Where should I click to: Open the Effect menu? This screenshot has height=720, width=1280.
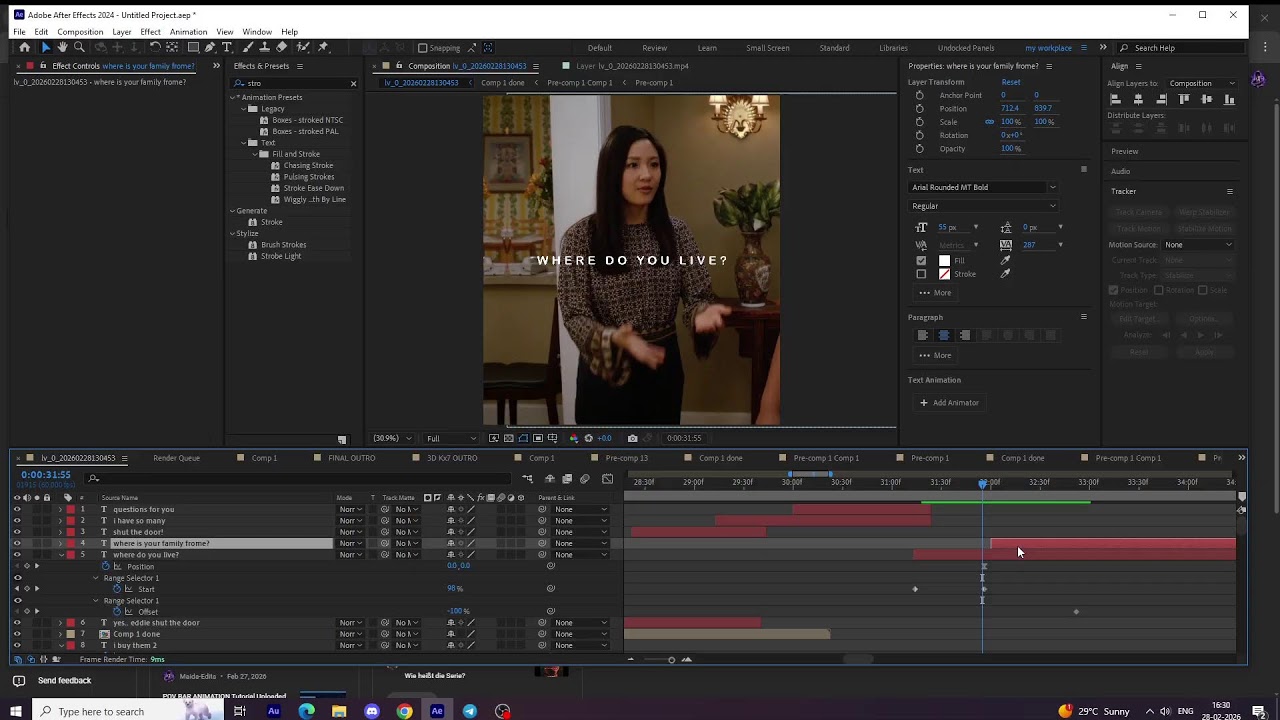click(x=150, y=32)
